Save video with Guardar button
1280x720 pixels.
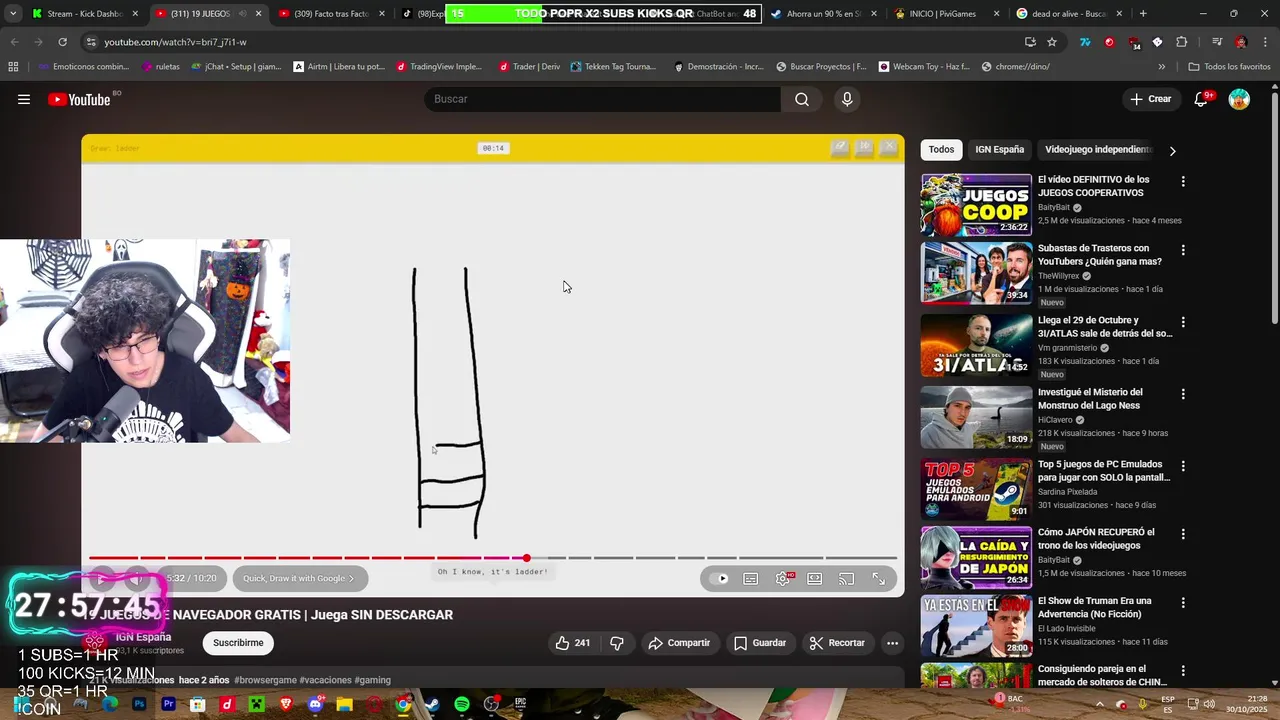tap(759, 643)
